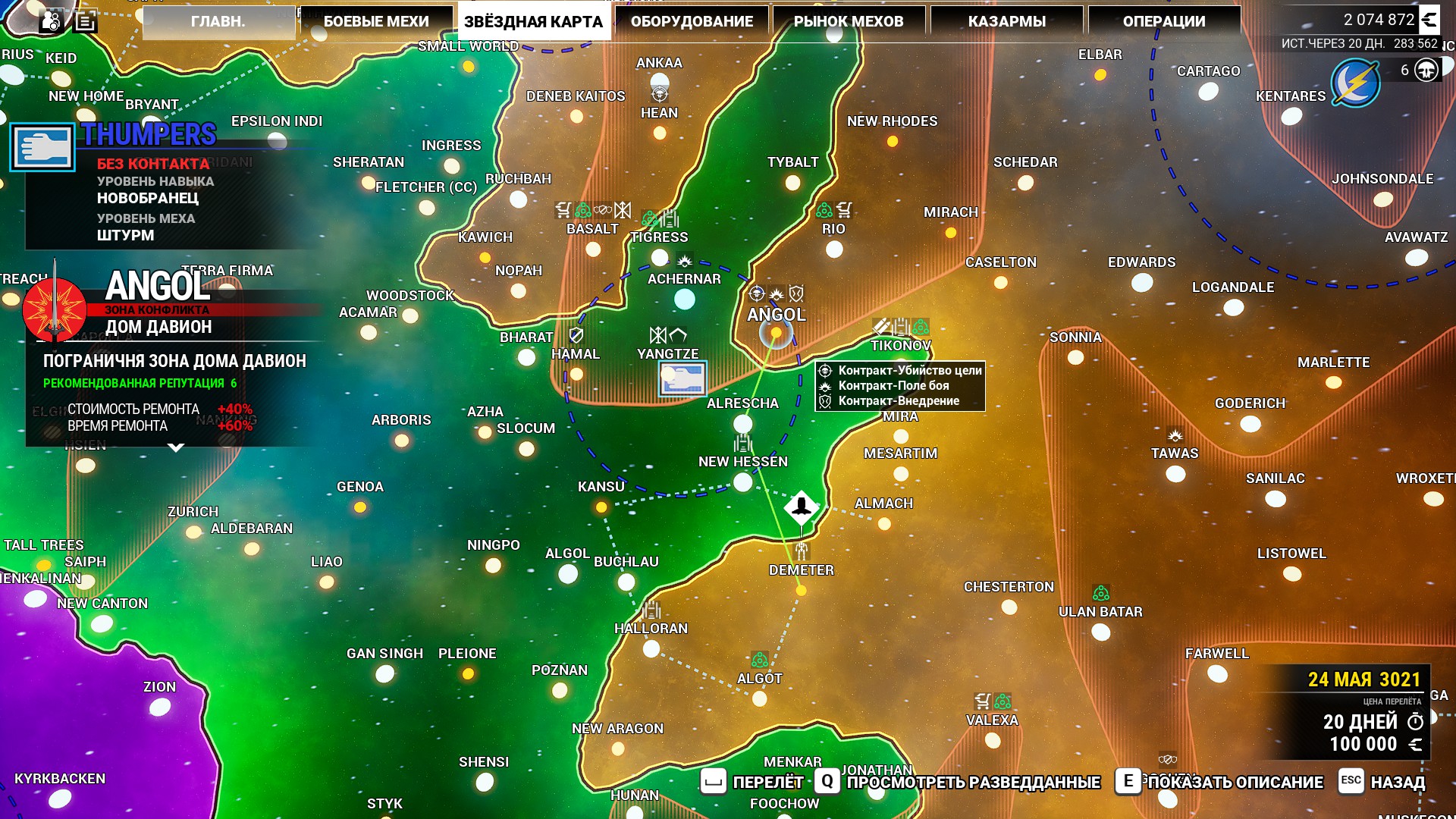The width and height of the screenshot is (1456, 819).
Task: Open the ОБОРУДОВАНИЕ tab
Action: pos(692,21)
